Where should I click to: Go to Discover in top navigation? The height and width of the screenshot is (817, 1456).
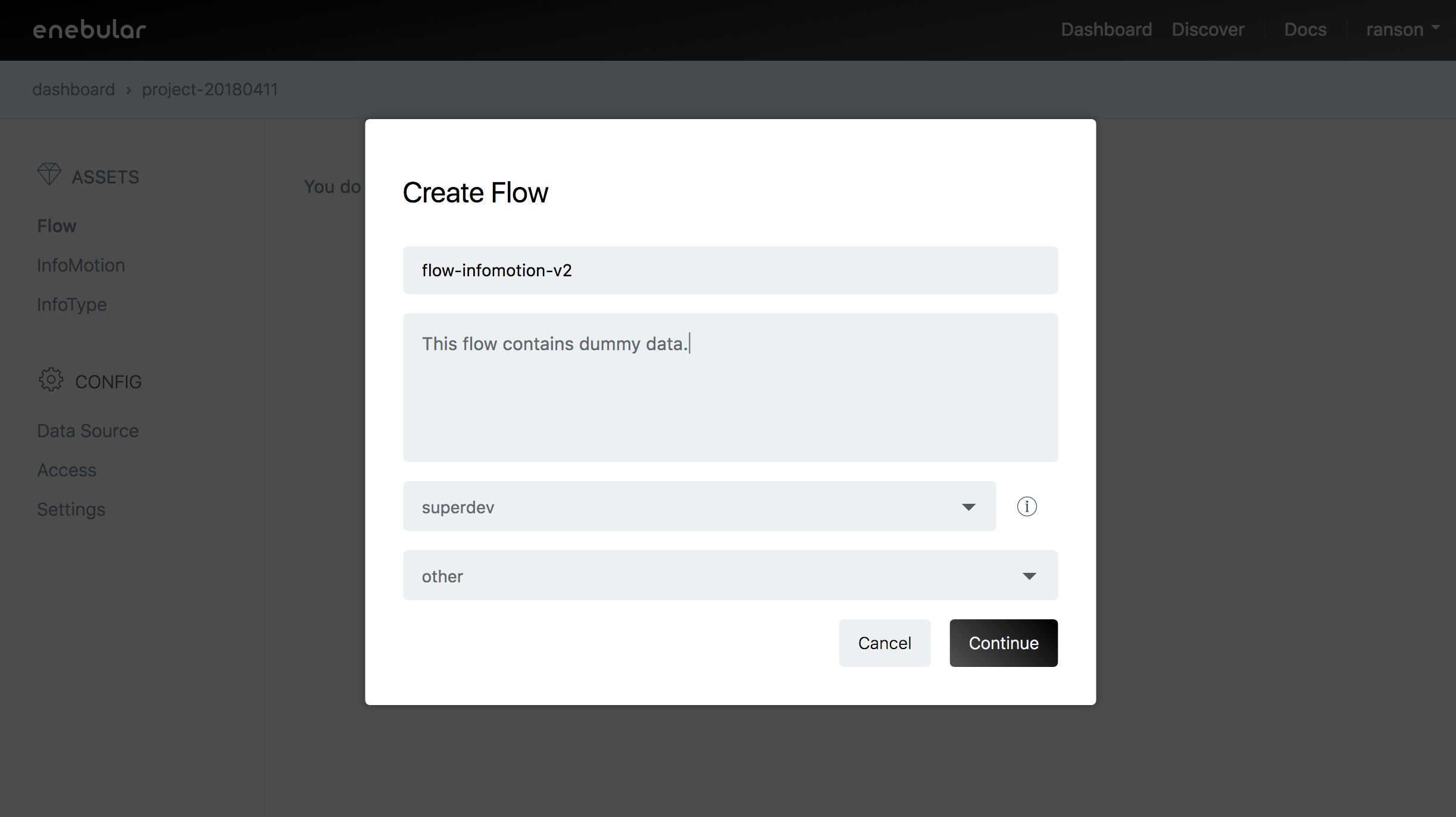1208,30
